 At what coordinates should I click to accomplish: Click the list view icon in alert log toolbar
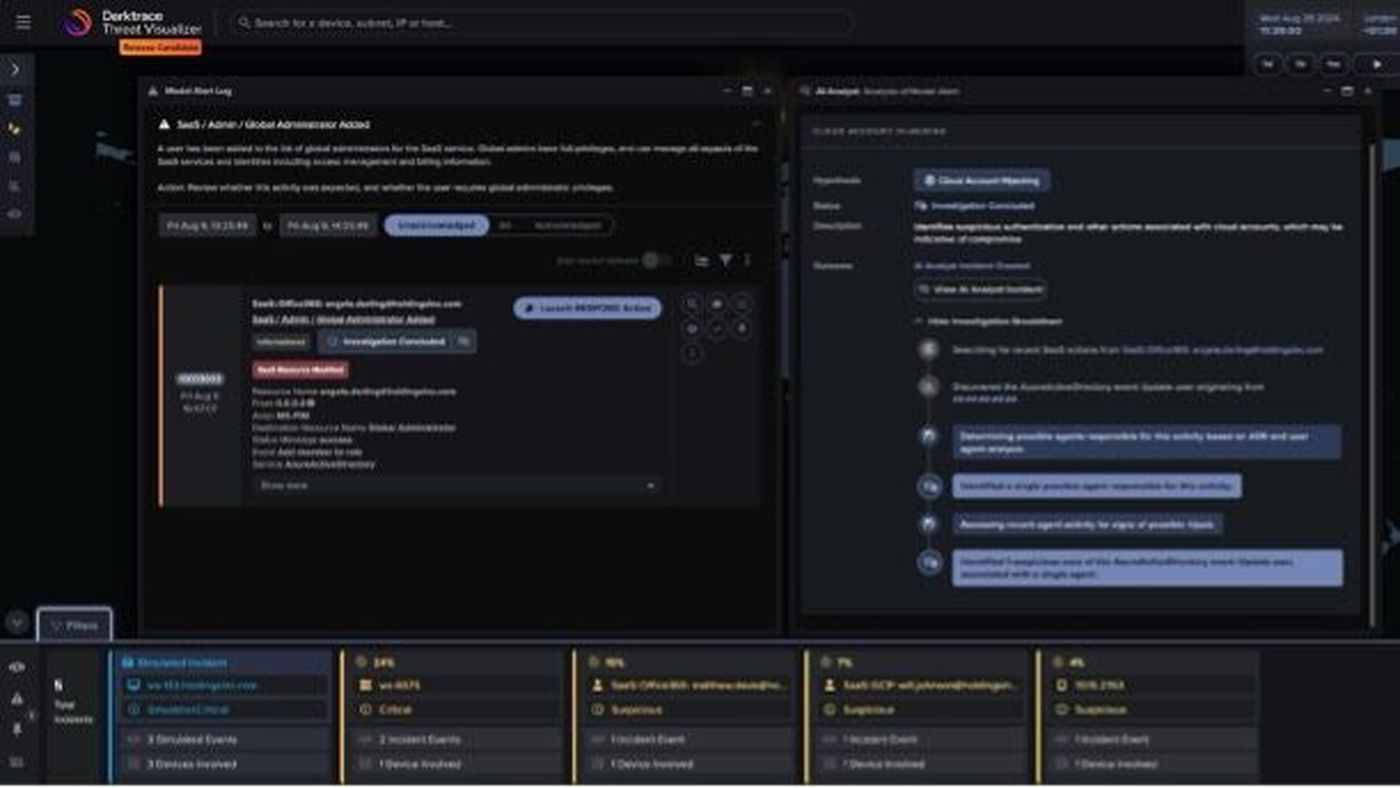[x=702, y=260]
